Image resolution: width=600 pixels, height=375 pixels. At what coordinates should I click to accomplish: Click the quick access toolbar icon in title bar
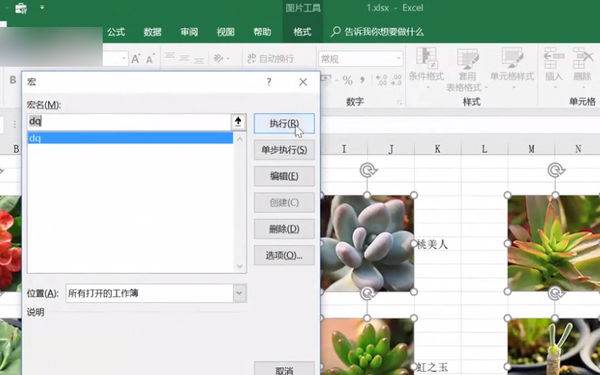pyautogui.click(x=21, y=8)
